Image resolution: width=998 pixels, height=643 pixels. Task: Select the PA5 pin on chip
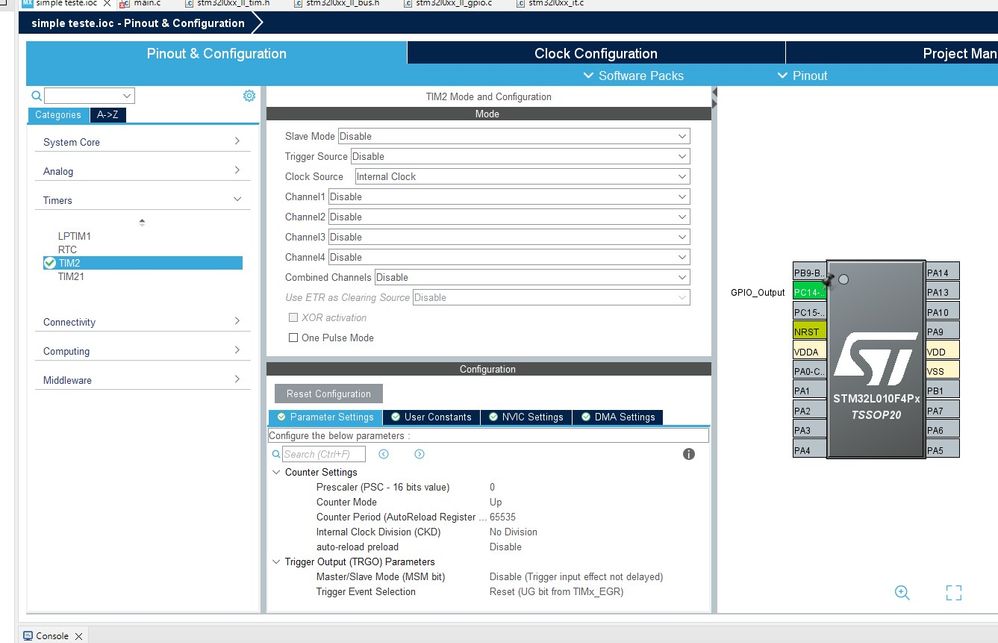(x=943, y=450)
